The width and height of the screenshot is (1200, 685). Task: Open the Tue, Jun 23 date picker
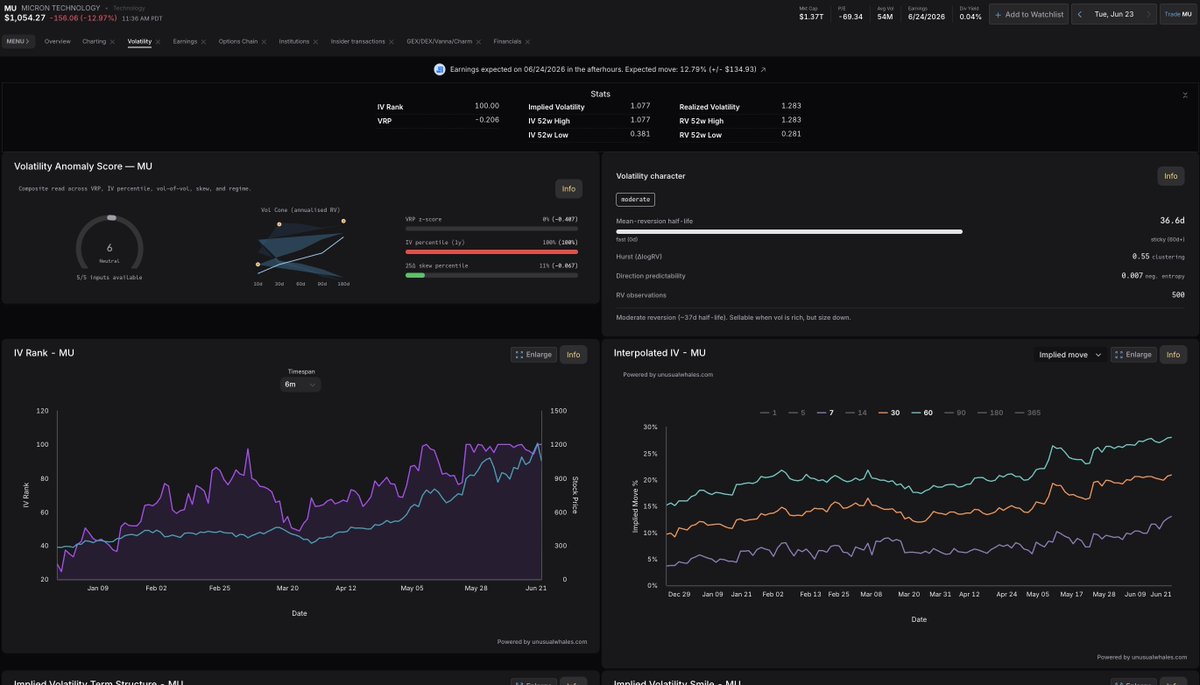coord(1113,14)
